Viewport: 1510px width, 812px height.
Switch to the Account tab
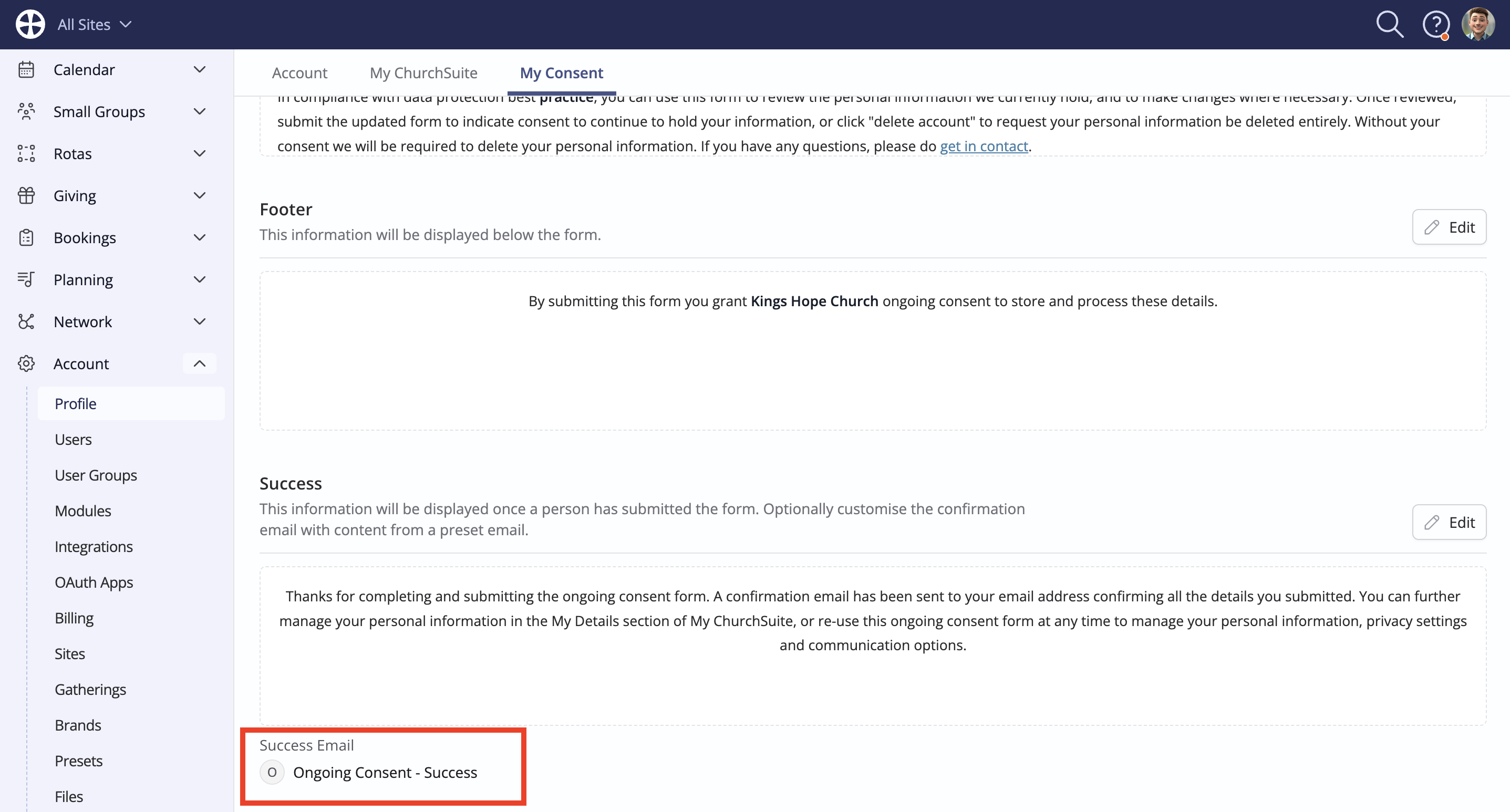299,72
